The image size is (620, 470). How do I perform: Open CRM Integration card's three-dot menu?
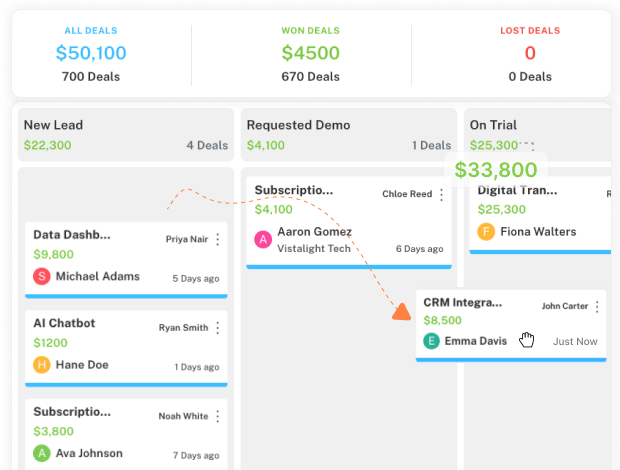(x=597, y=307)
